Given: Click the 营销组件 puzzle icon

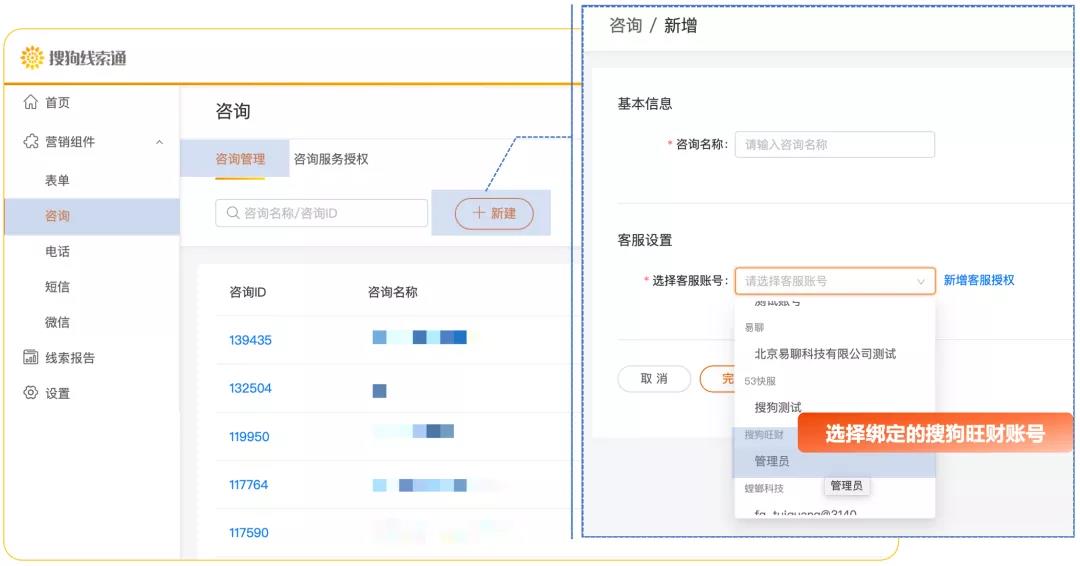Looking at the screenshot, I should click(x=30, y=141).
